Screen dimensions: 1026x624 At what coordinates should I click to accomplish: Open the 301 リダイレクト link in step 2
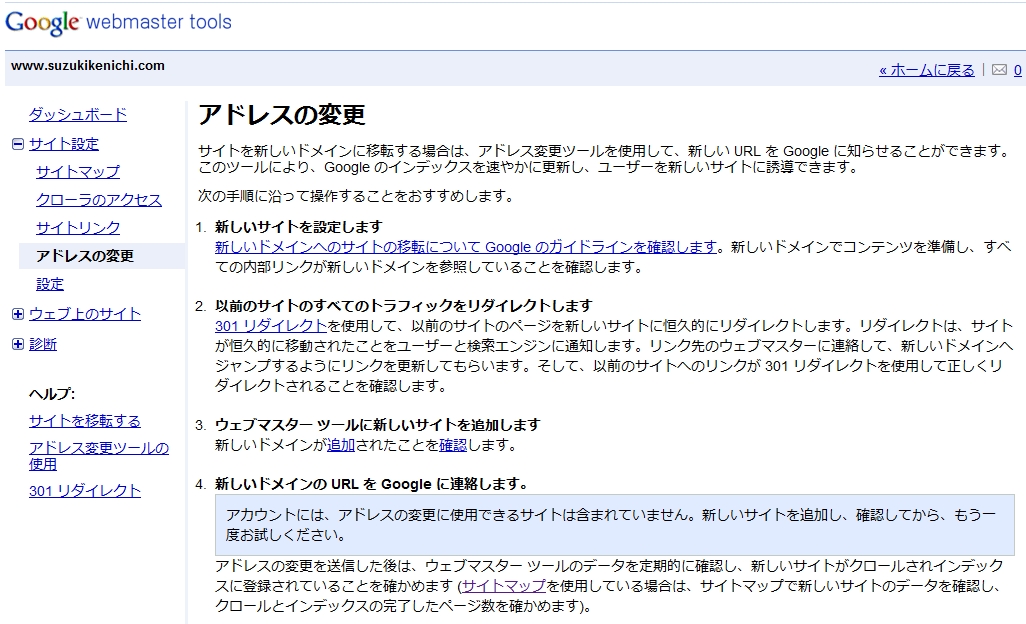point(271,326)
